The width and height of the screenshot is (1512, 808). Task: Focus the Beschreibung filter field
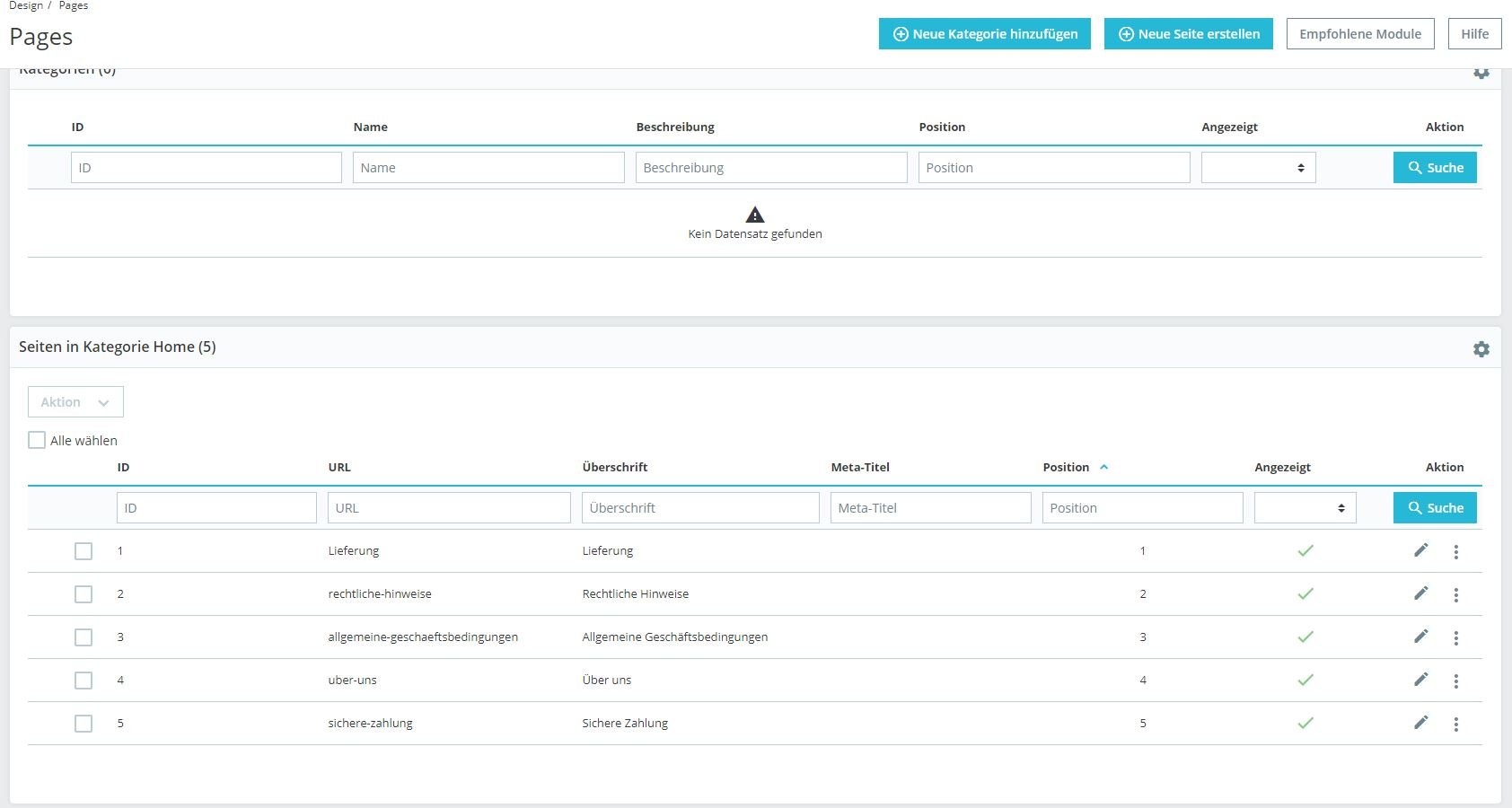pos(771,168)
